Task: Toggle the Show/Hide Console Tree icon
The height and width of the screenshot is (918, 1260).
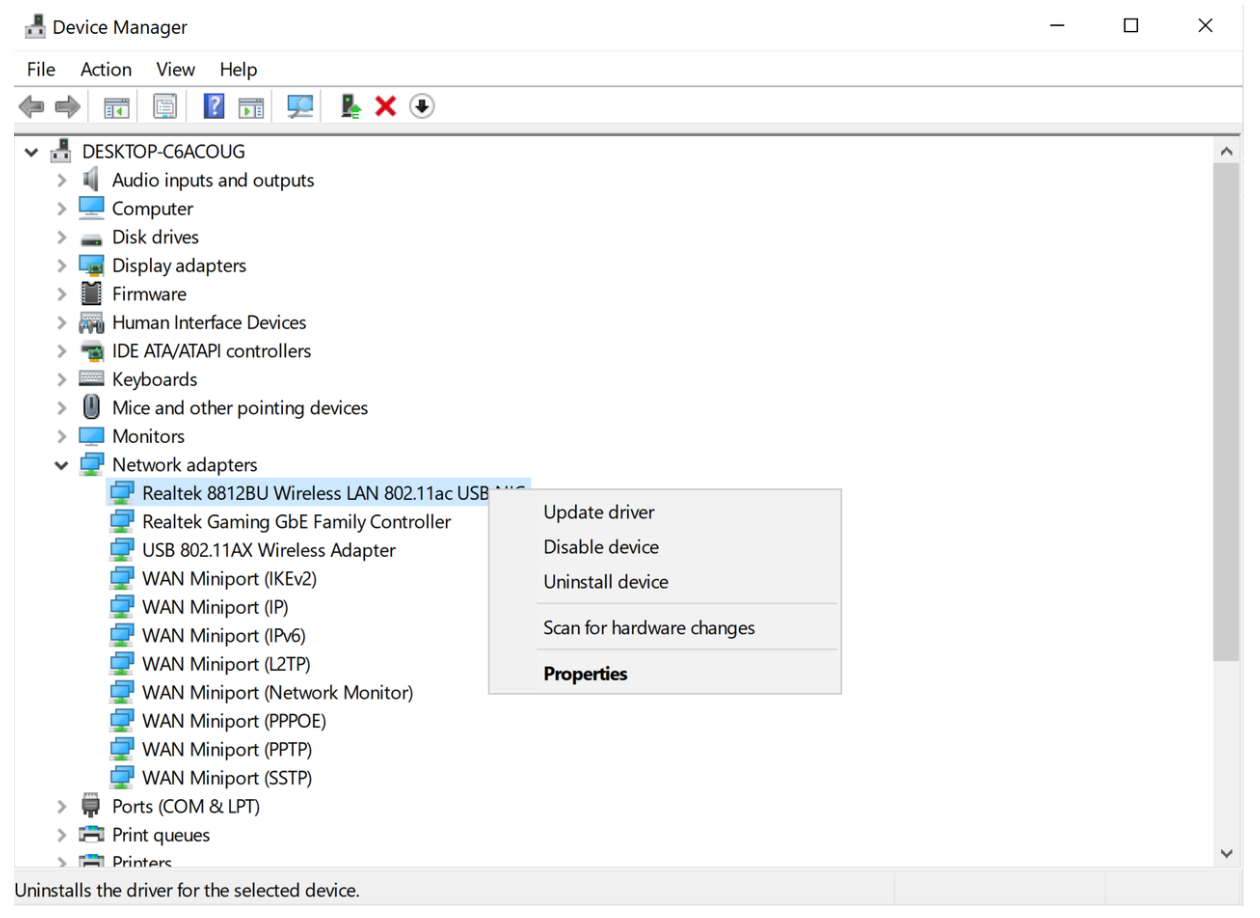Action: pos(117,106)
